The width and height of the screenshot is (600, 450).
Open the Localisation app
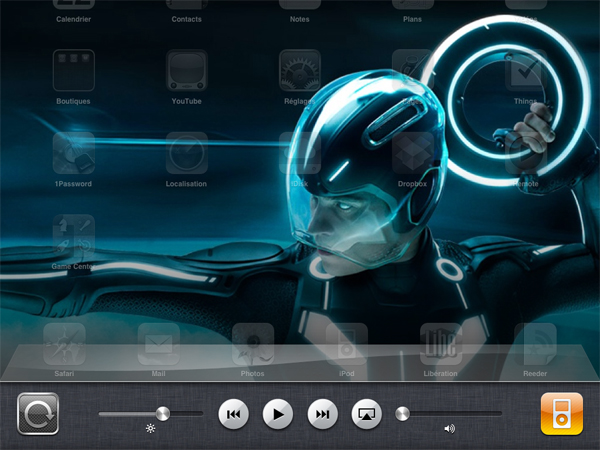pyautogui.click(x=187, y=153)
